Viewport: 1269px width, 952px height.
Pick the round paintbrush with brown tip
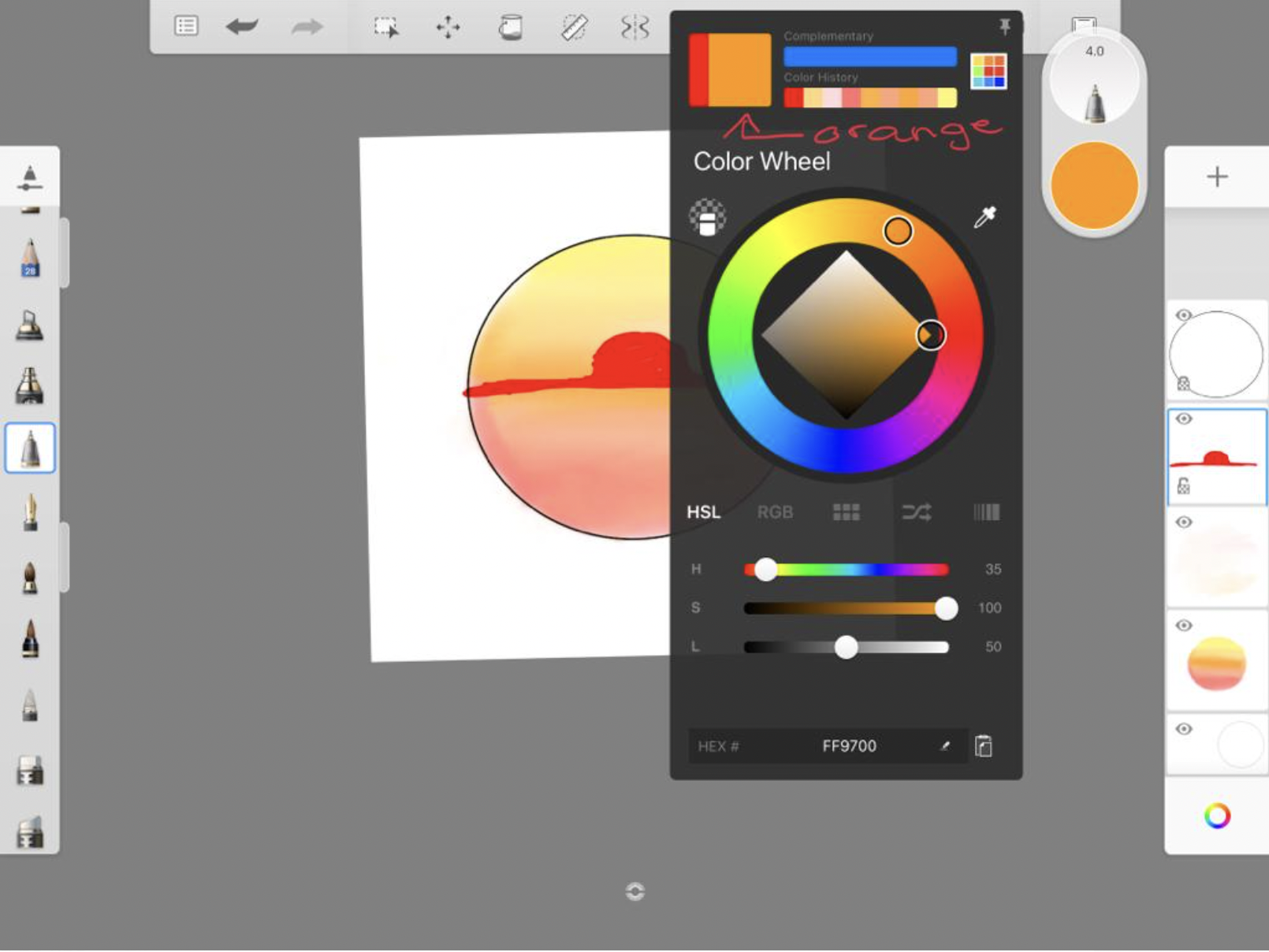tap(30, 578)
